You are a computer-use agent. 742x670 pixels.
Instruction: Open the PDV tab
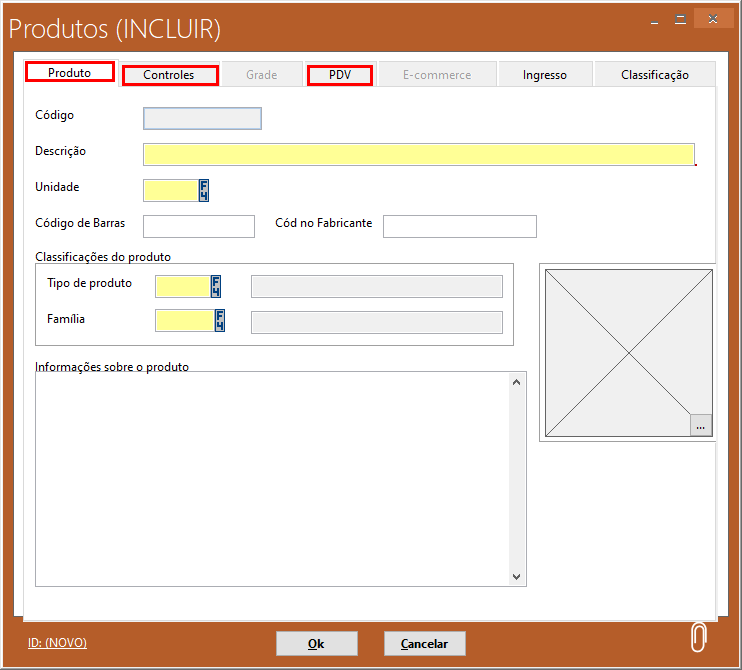pyautogui.click(x=340, y=75)
